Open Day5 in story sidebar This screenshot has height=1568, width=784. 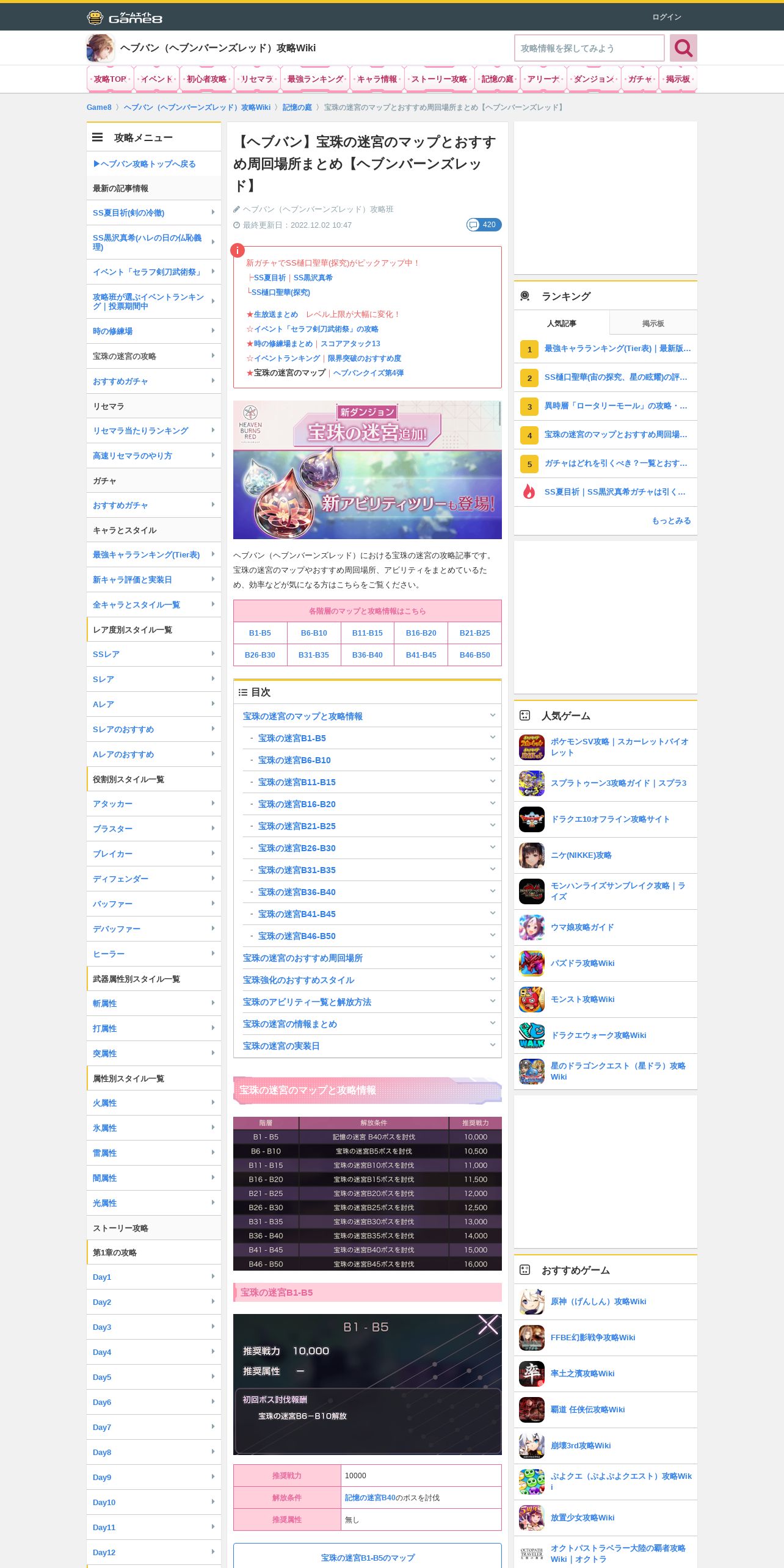coord(154,1377)
